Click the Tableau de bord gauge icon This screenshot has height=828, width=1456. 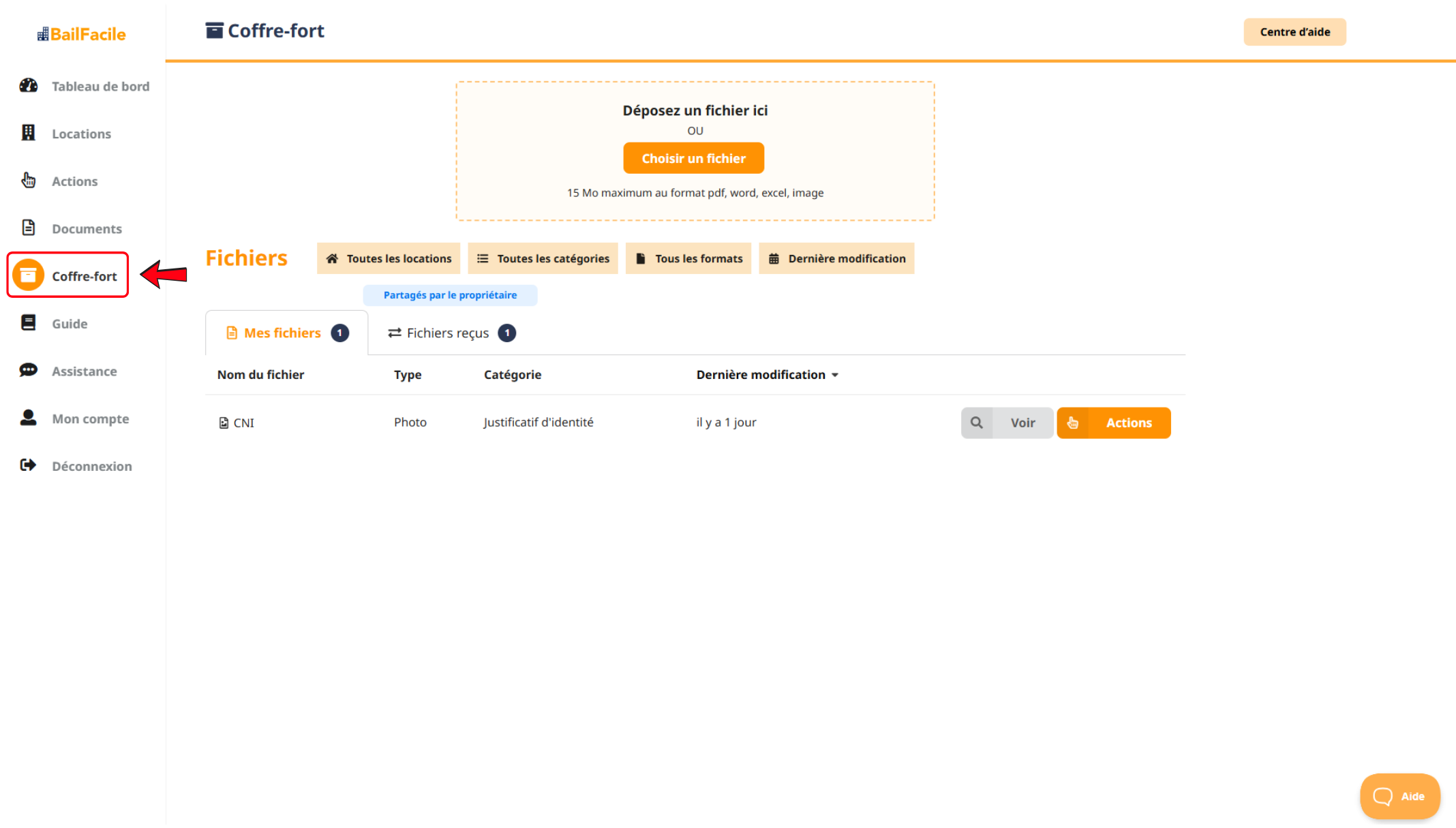(x=28, y=86)
